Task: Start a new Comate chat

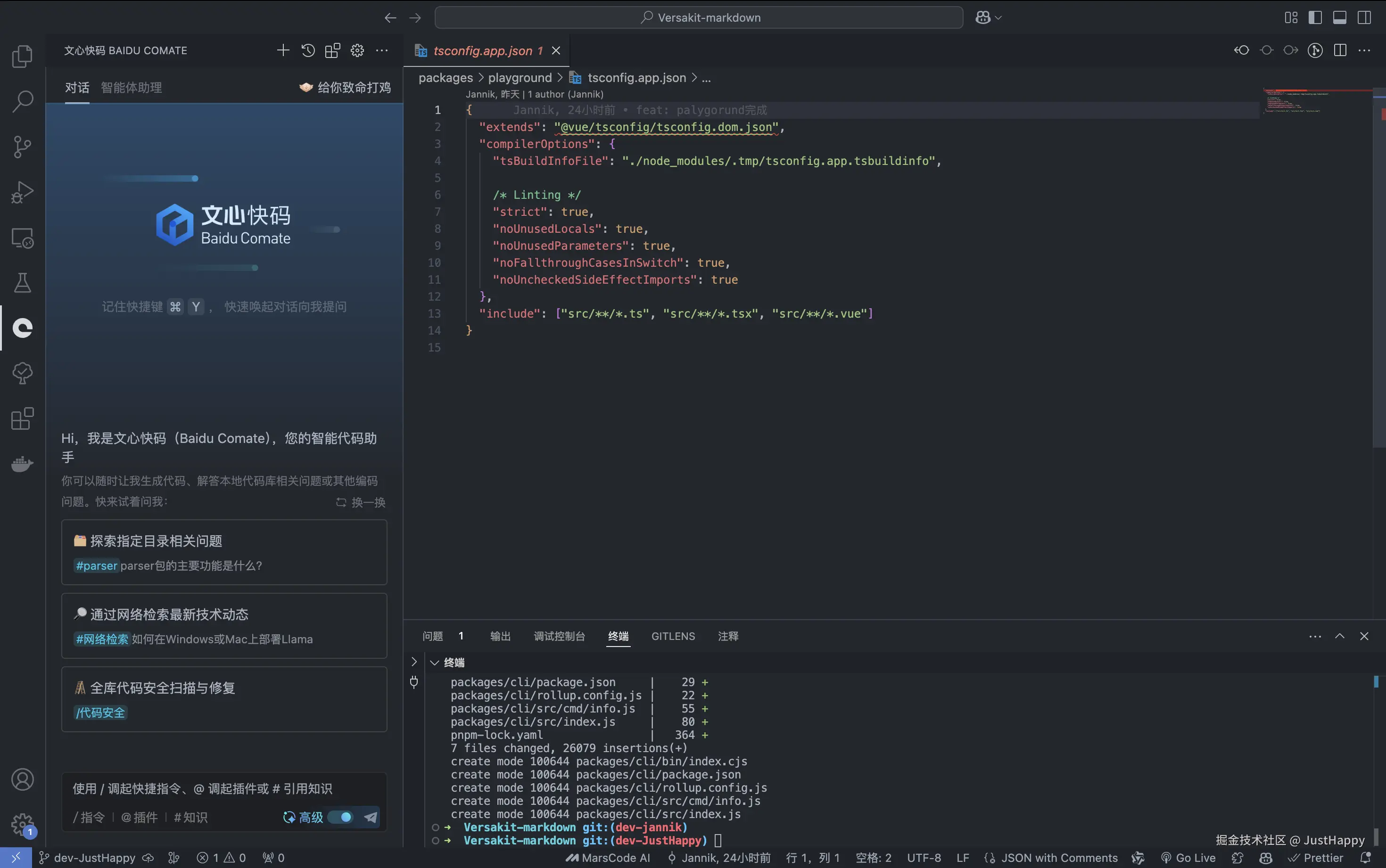Action: [x=282, y=50]
